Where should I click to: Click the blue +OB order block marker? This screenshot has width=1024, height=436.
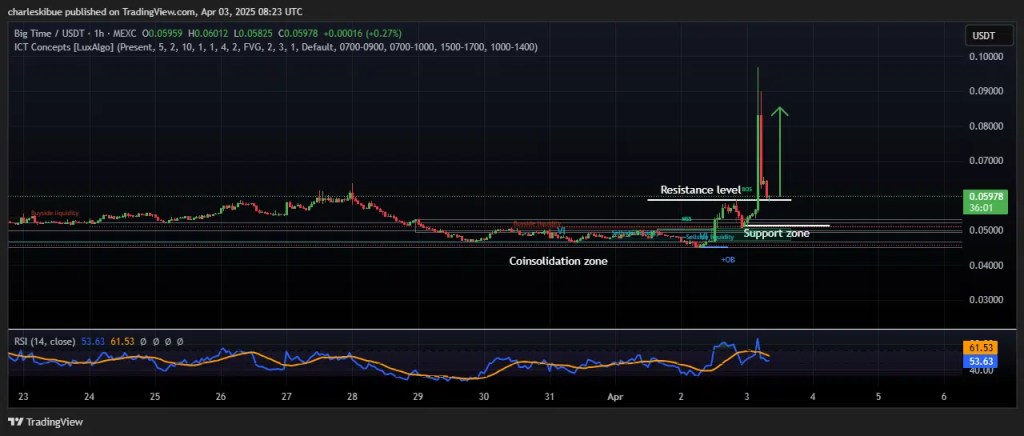point(727,258)
